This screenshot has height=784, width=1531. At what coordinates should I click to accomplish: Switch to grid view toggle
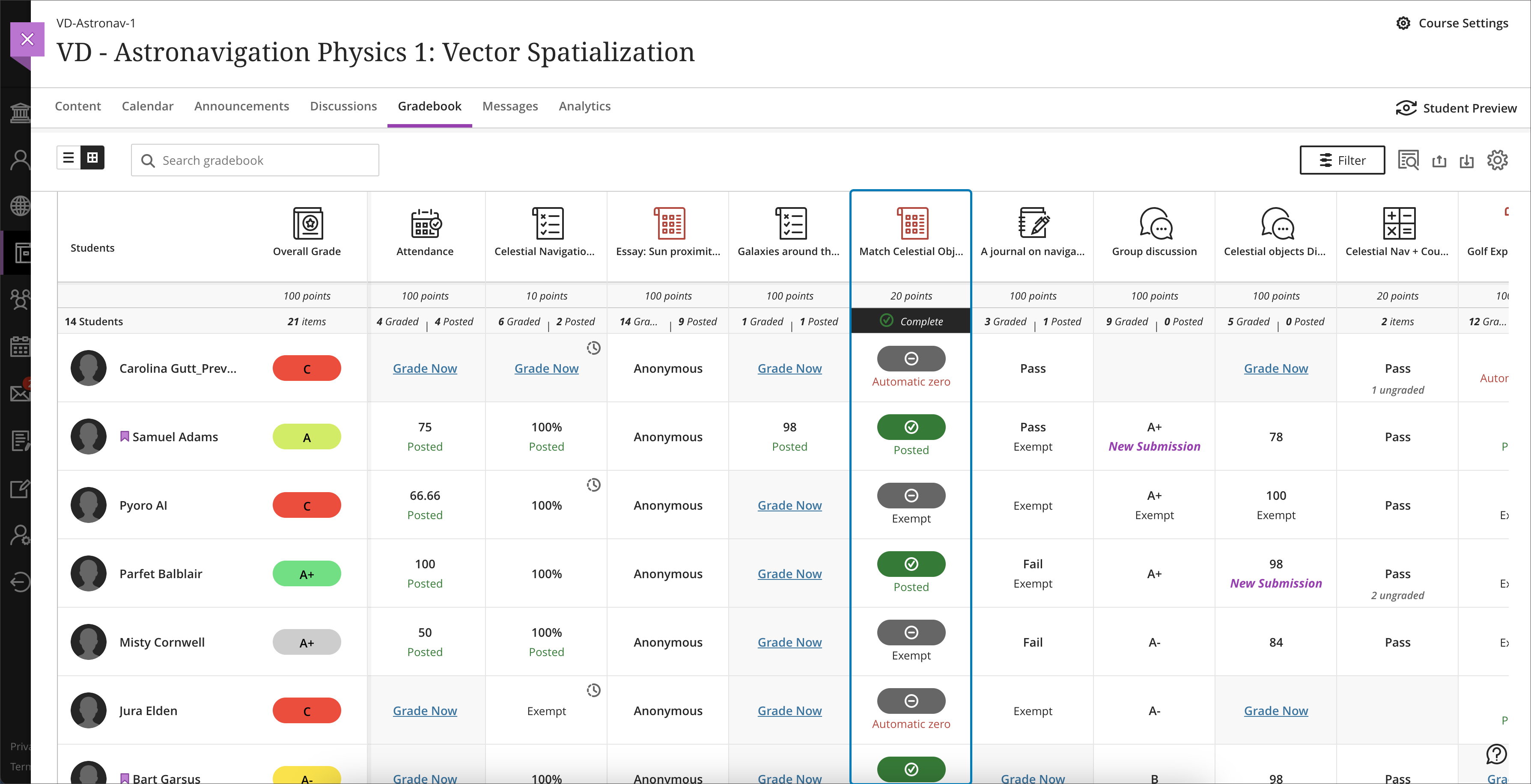(x=92, y=158)
